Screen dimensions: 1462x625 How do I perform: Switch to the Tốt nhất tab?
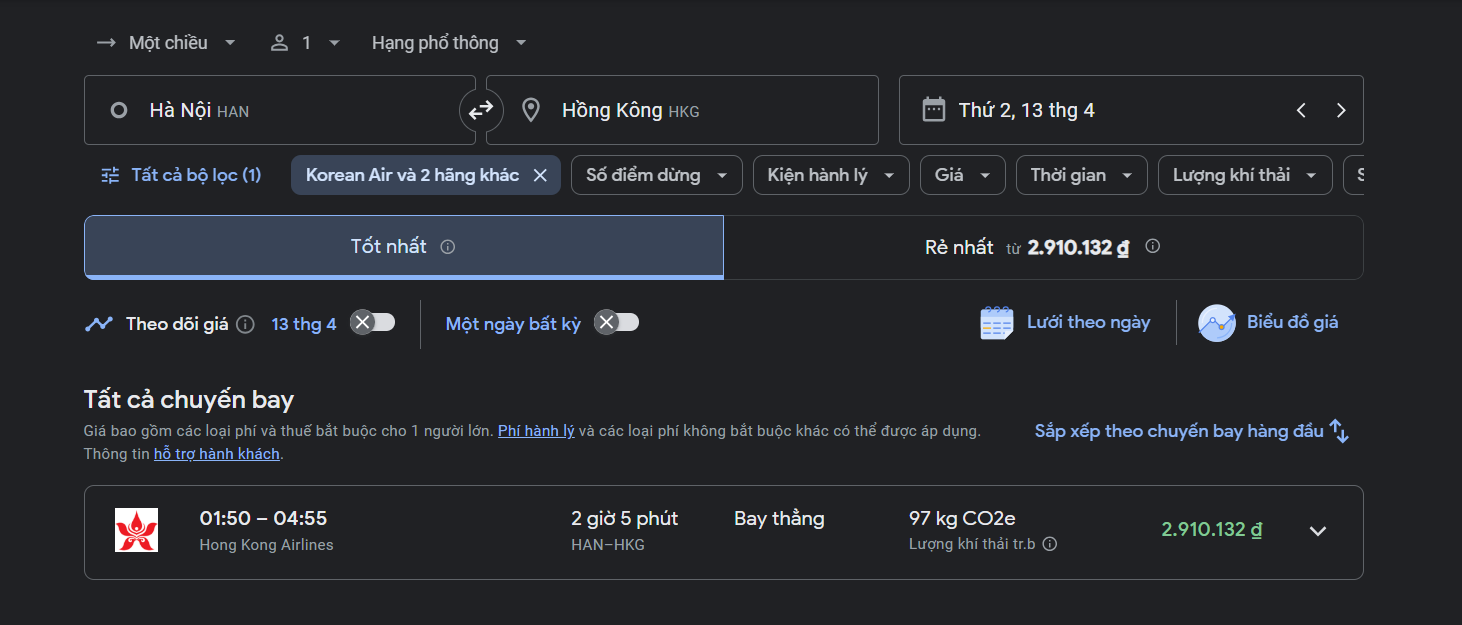[403, 247]
